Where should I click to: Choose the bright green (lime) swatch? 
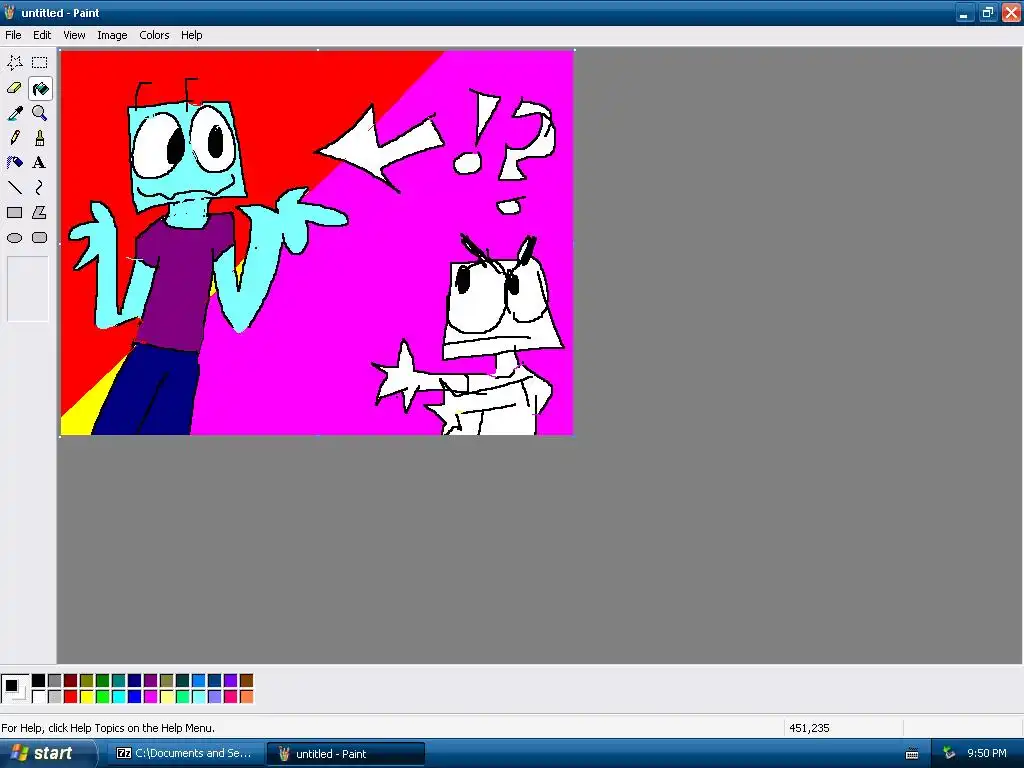point(103,697)
